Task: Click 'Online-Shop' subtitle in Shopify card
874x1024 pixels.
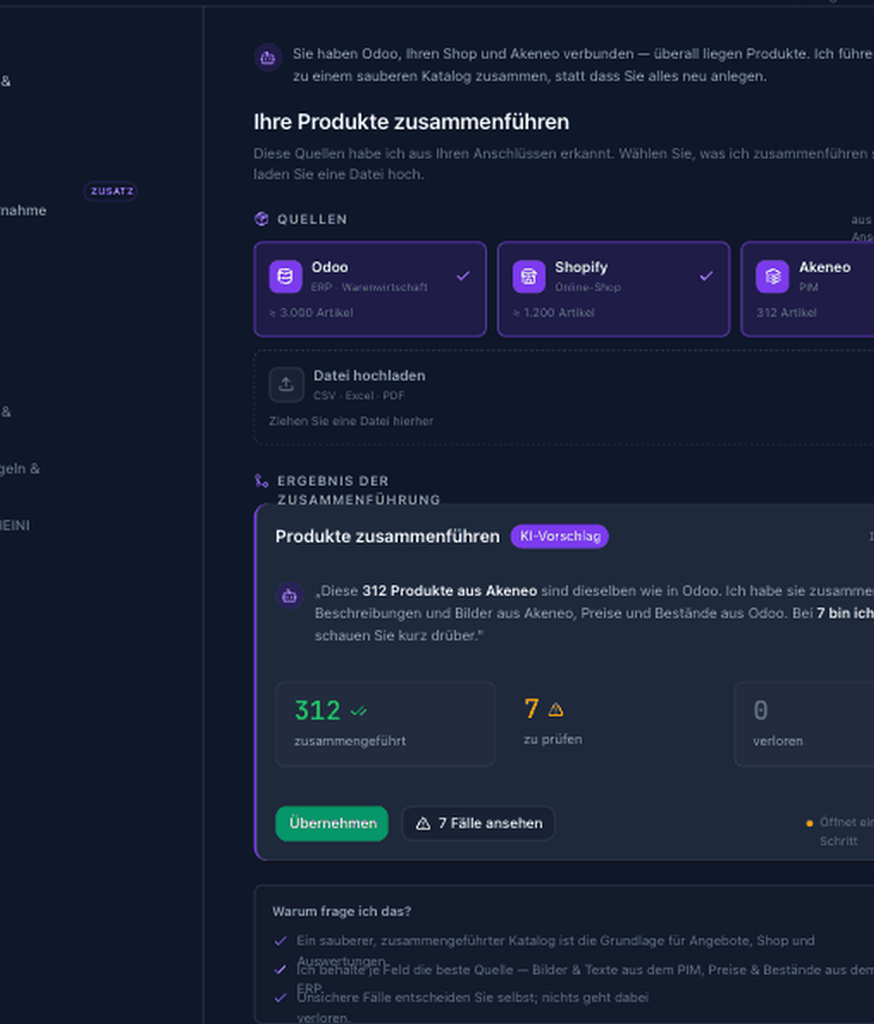Action: pos(588,287)
